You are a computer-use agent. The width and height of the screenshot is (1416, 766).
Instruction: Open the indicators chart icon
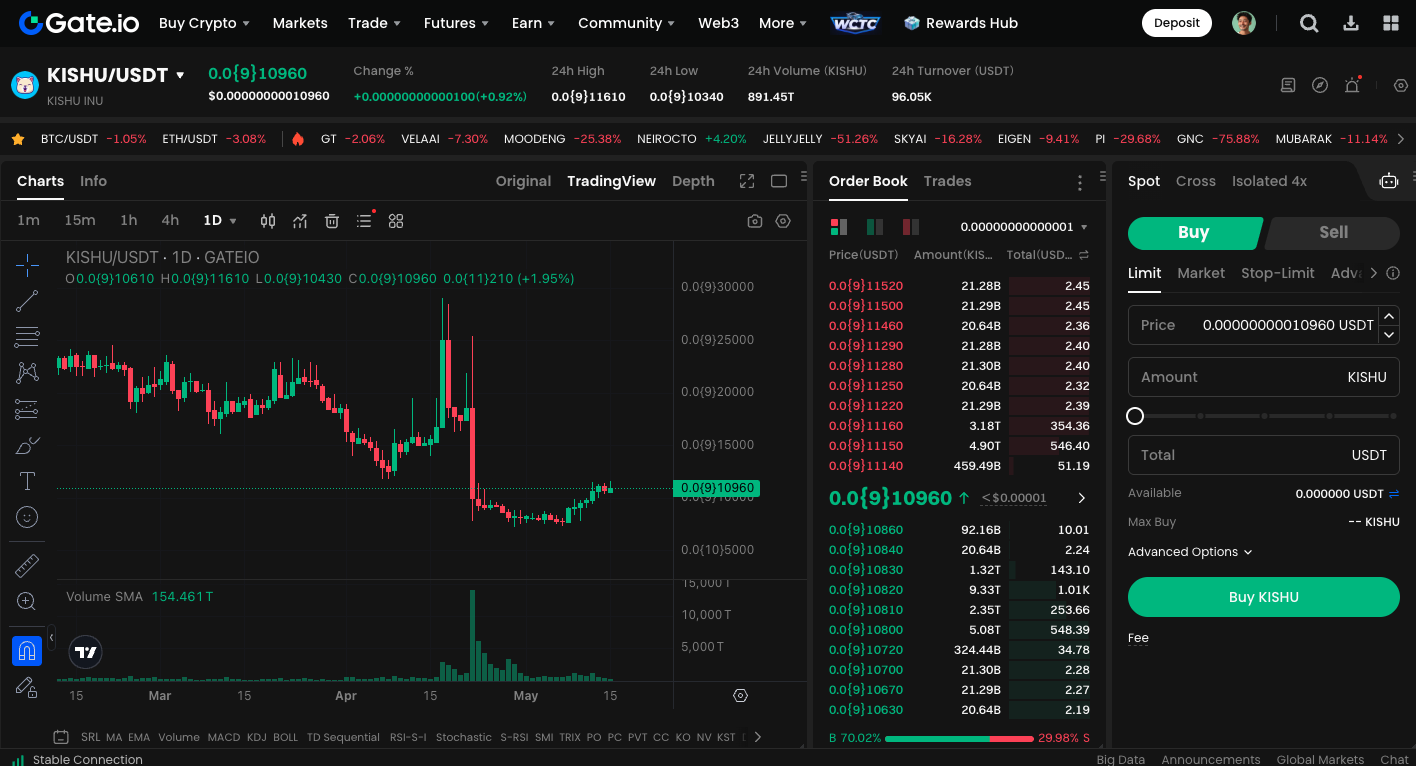(300, 221)
